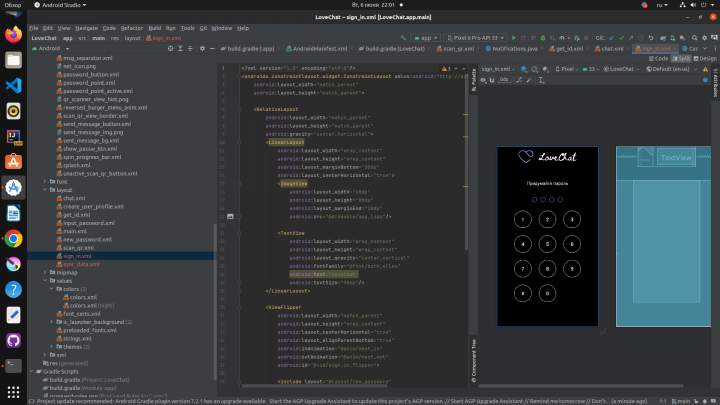This screenshot has height=405, width=720.
Task: Open the app run configuration dropdown
Action: (x=426, y=38)
